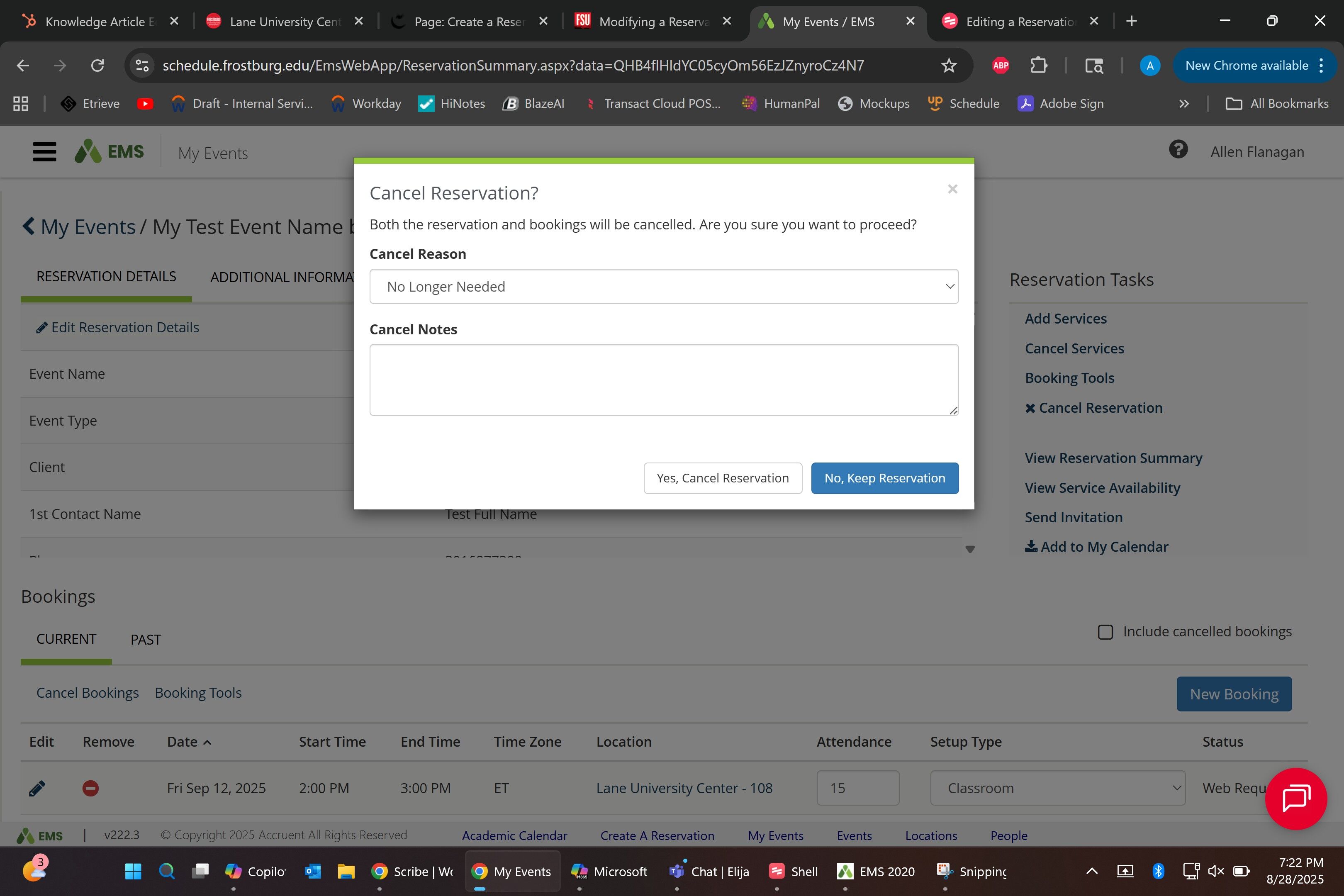Expand the Classroom setup type dropdown
The width and height of the screenshot is (1344, 896).
point(1057,788)
